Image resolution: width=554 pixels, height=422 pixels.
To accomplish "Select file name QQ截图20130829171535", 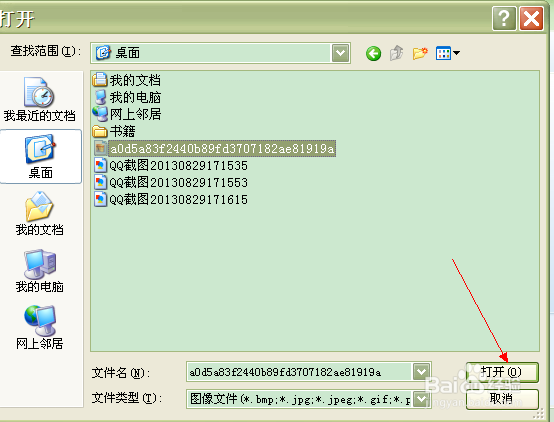I will tap(178, 165).
